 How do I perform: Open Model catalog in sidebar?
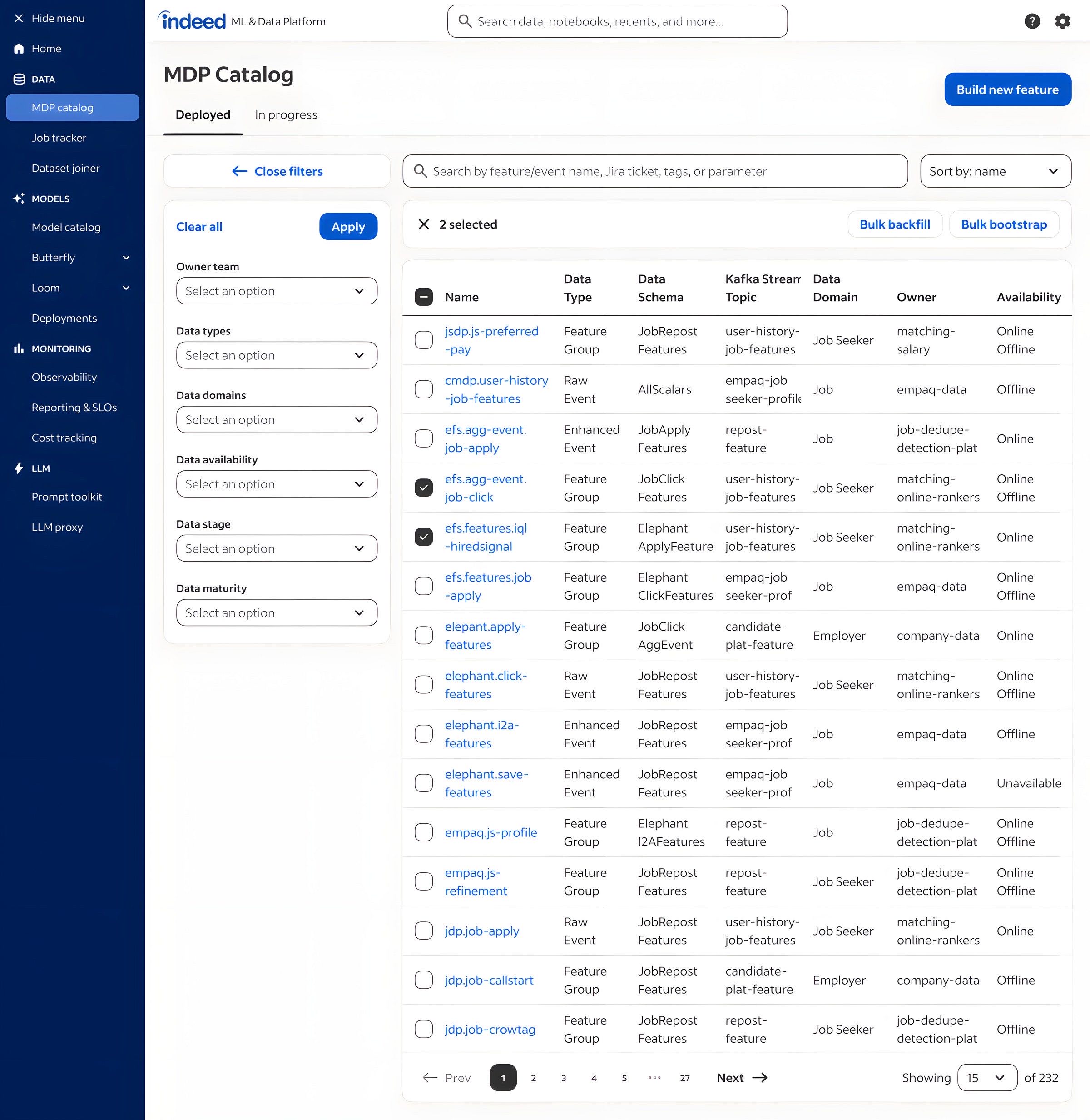tap(66, 227)
